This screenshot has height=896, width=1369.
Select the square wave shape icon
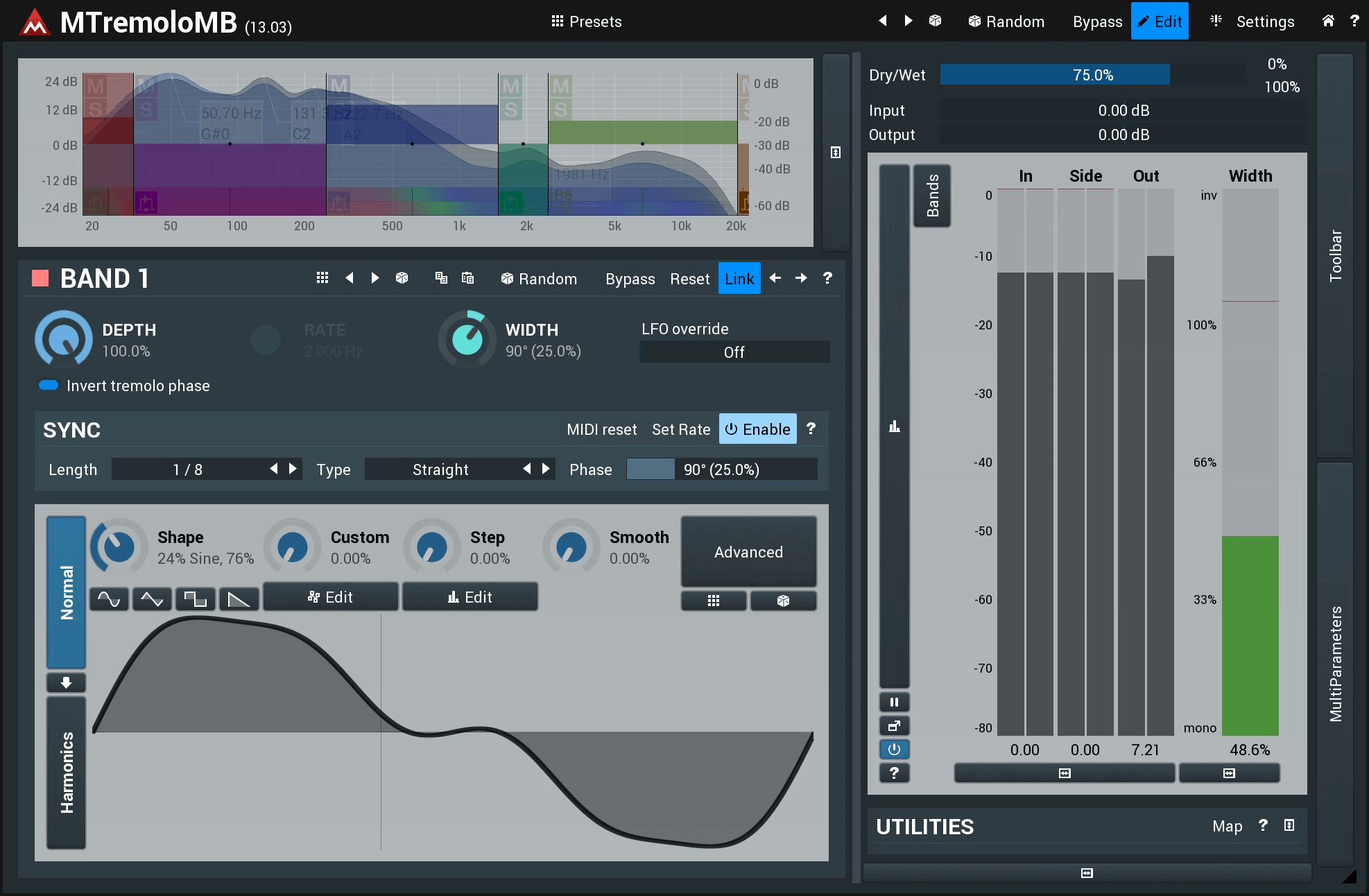coord(195,598)
